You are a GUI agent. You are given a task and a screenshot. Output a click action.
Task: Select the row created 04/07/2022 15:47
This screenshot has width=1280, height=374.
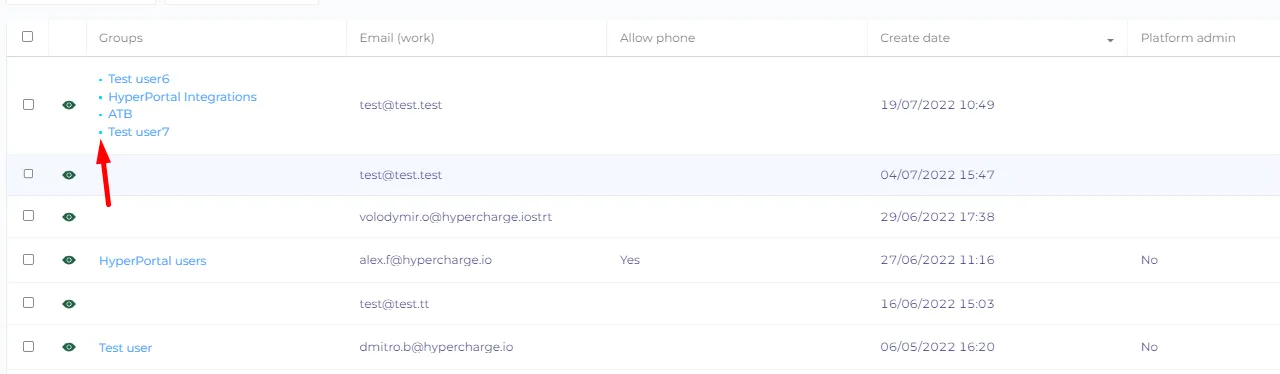pos(28,174)
